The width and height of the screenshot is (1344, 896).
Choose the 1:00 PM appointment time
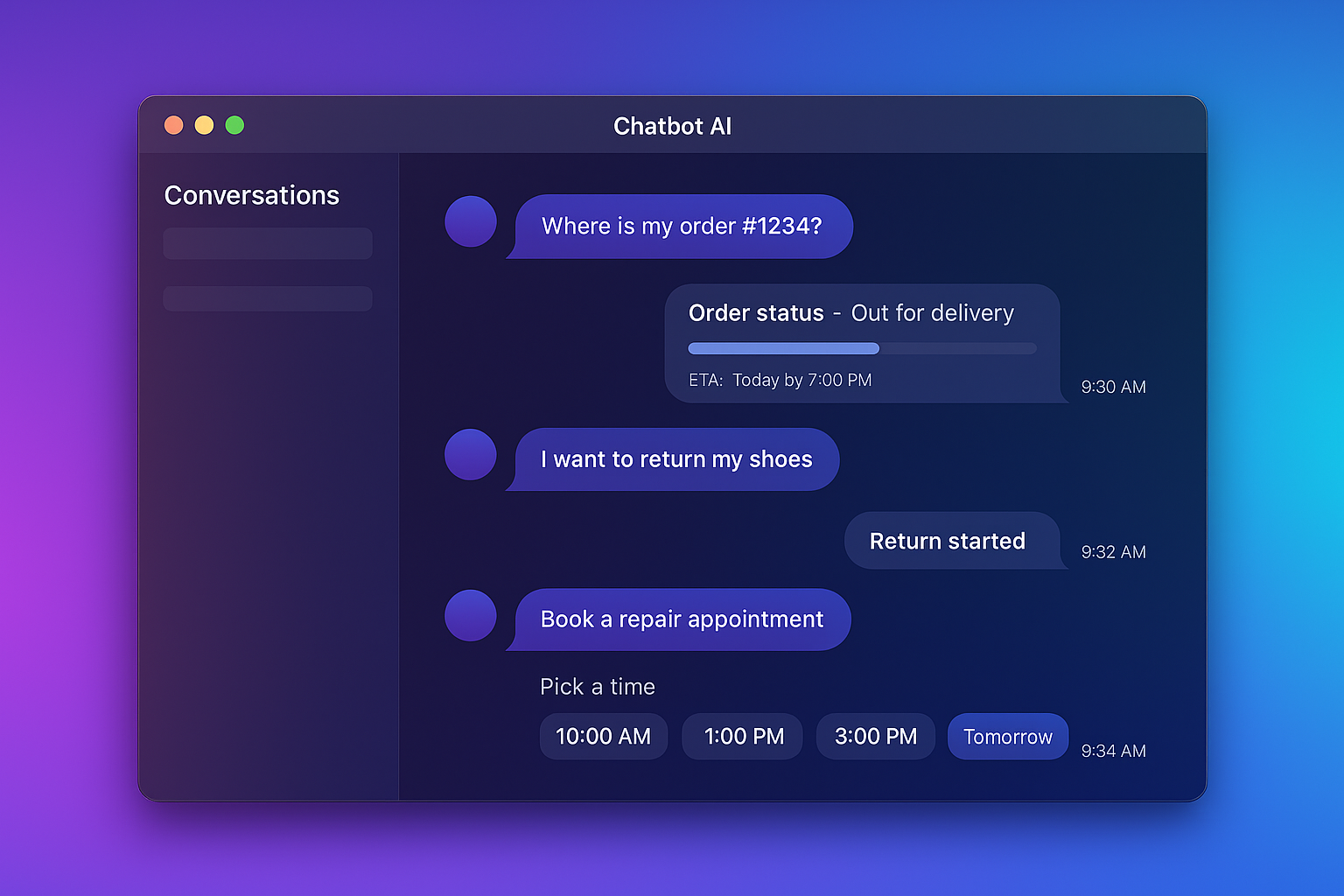coord(743,737)
